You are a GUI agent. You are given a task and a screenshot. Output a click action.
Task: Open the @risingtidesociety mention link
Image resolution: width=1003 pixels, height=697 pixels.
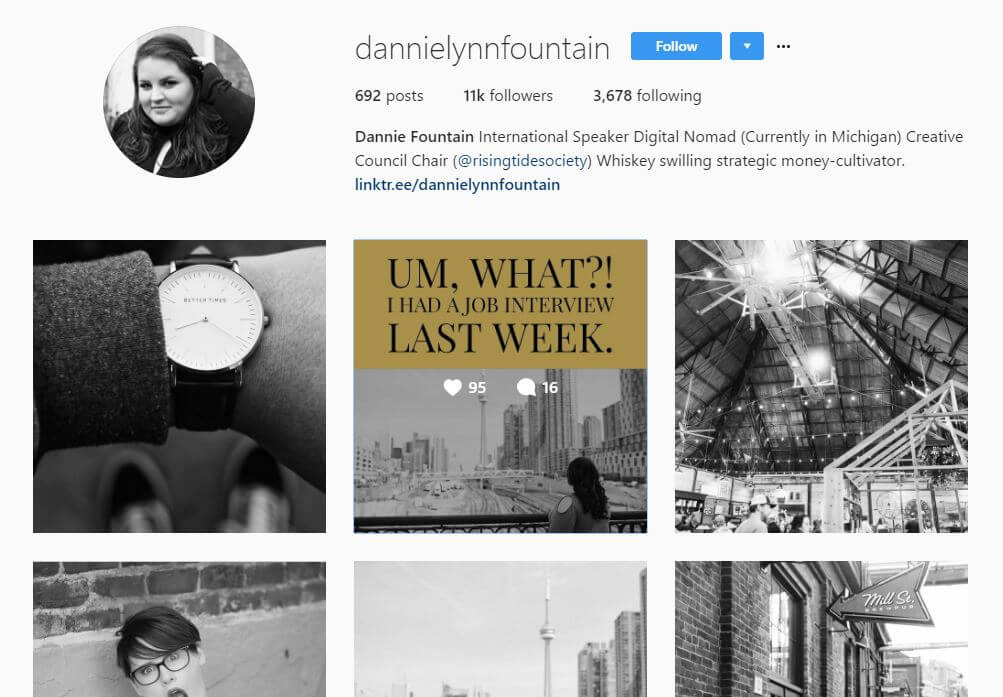click(522, 161)
